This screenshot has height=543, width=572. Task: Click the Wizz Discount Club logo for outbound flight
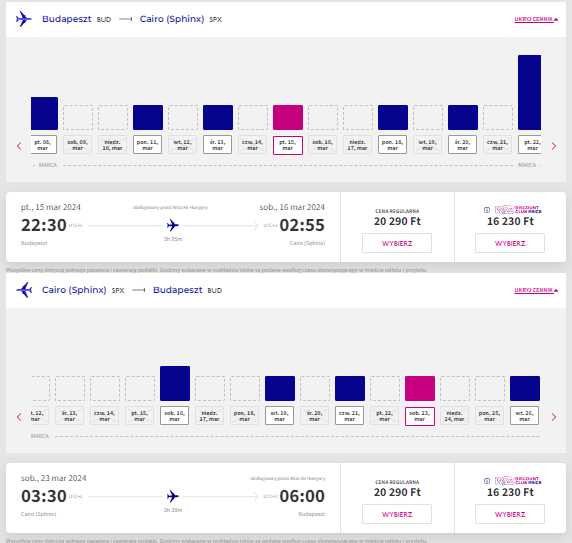[518, 210]
